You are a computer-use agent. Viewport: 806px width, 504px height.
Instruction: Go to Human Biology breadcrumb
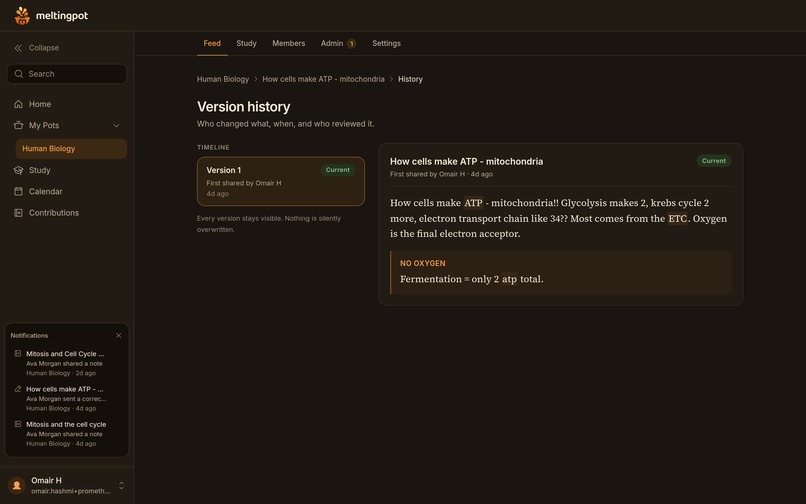[x=223, y=79]
